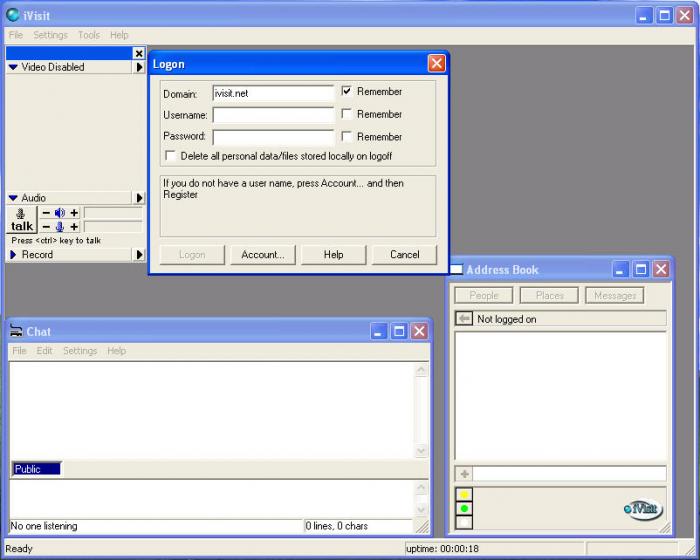Open the Chat window File menu
700x560 pixels.
[x=19, y=351]
